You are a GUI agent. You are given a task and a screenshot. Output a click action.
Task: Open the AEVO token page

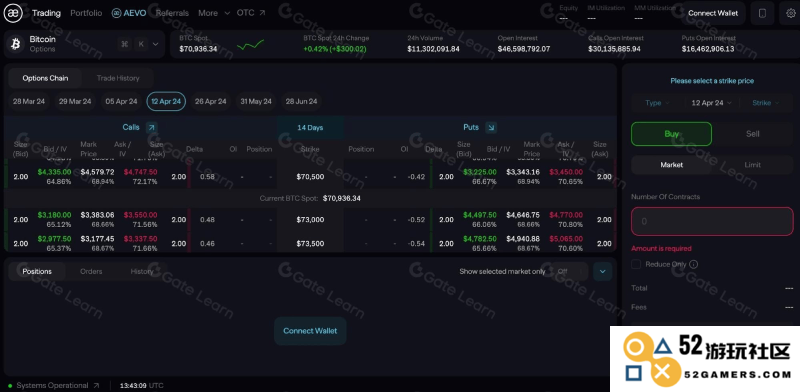pyautogui.click(x=129, y=13)
